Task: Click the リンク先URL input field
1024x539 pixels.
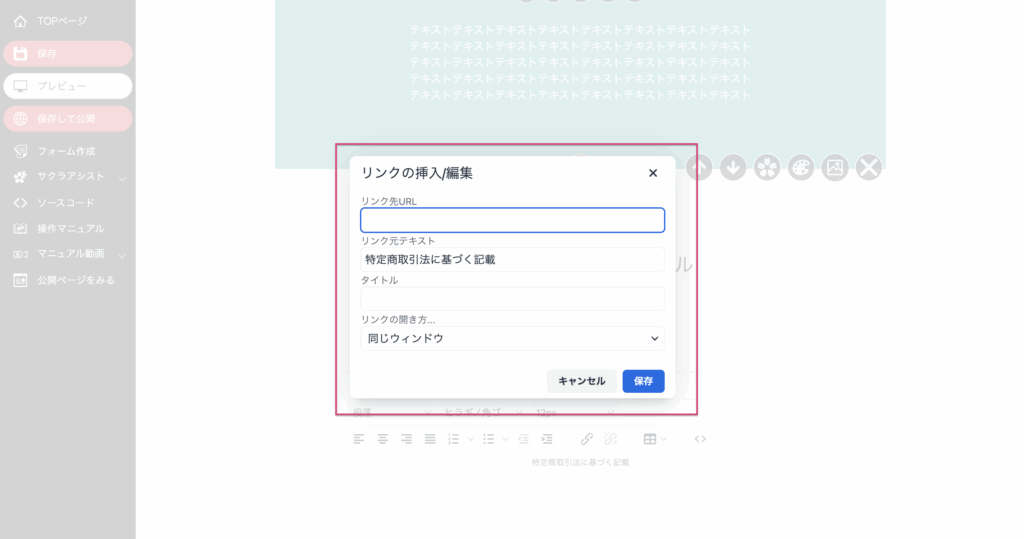Action: tap(513, 220)
